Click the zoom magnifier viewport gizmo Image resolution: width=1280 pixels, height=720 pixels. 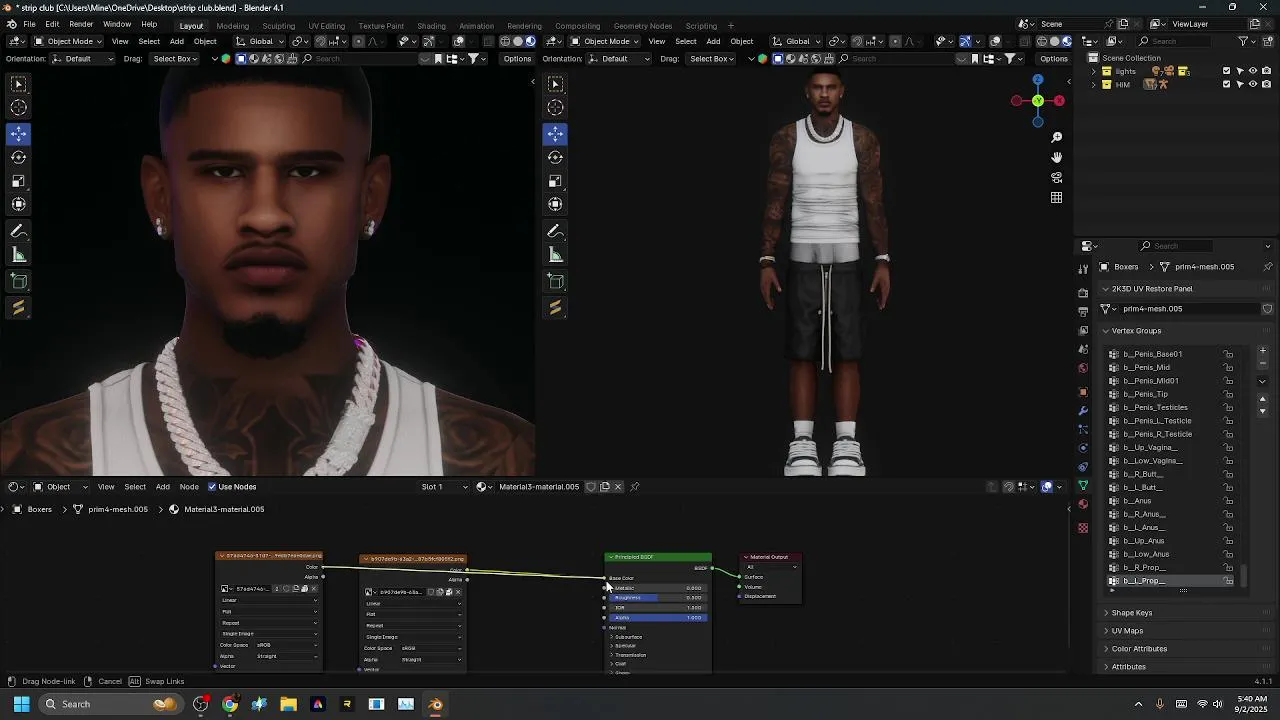point(1057,137)
